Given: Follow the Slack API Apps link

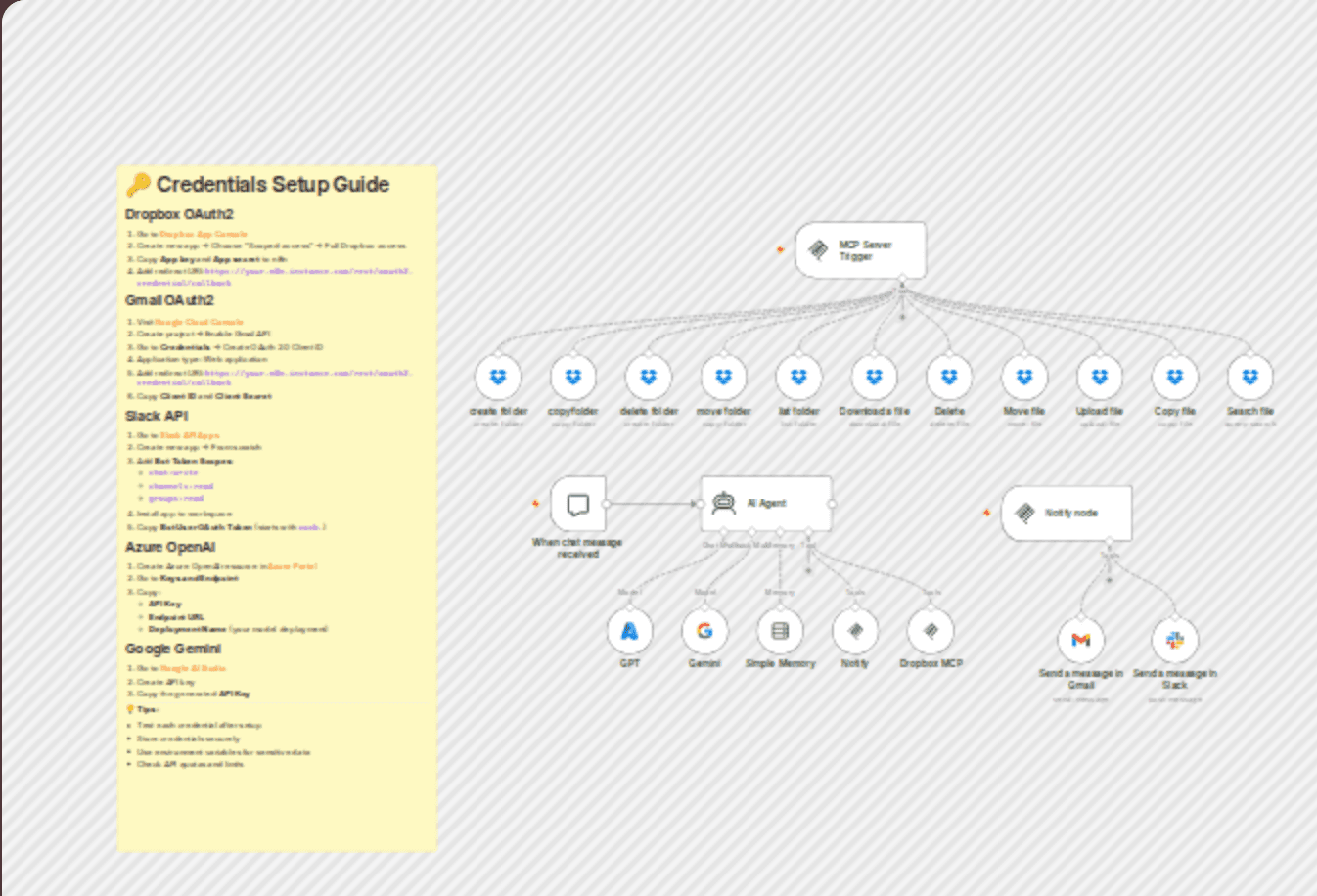Looking at the screenshot, I should [190, 435].
